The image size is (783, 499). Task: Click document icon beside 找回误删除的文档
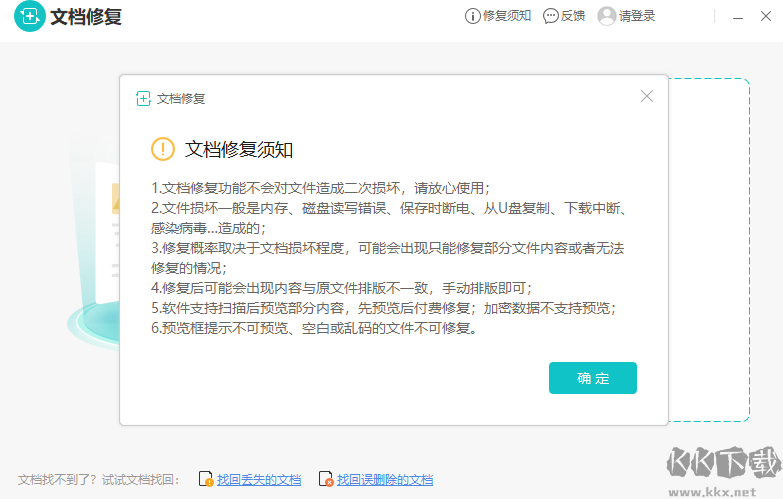coord(326,480)
